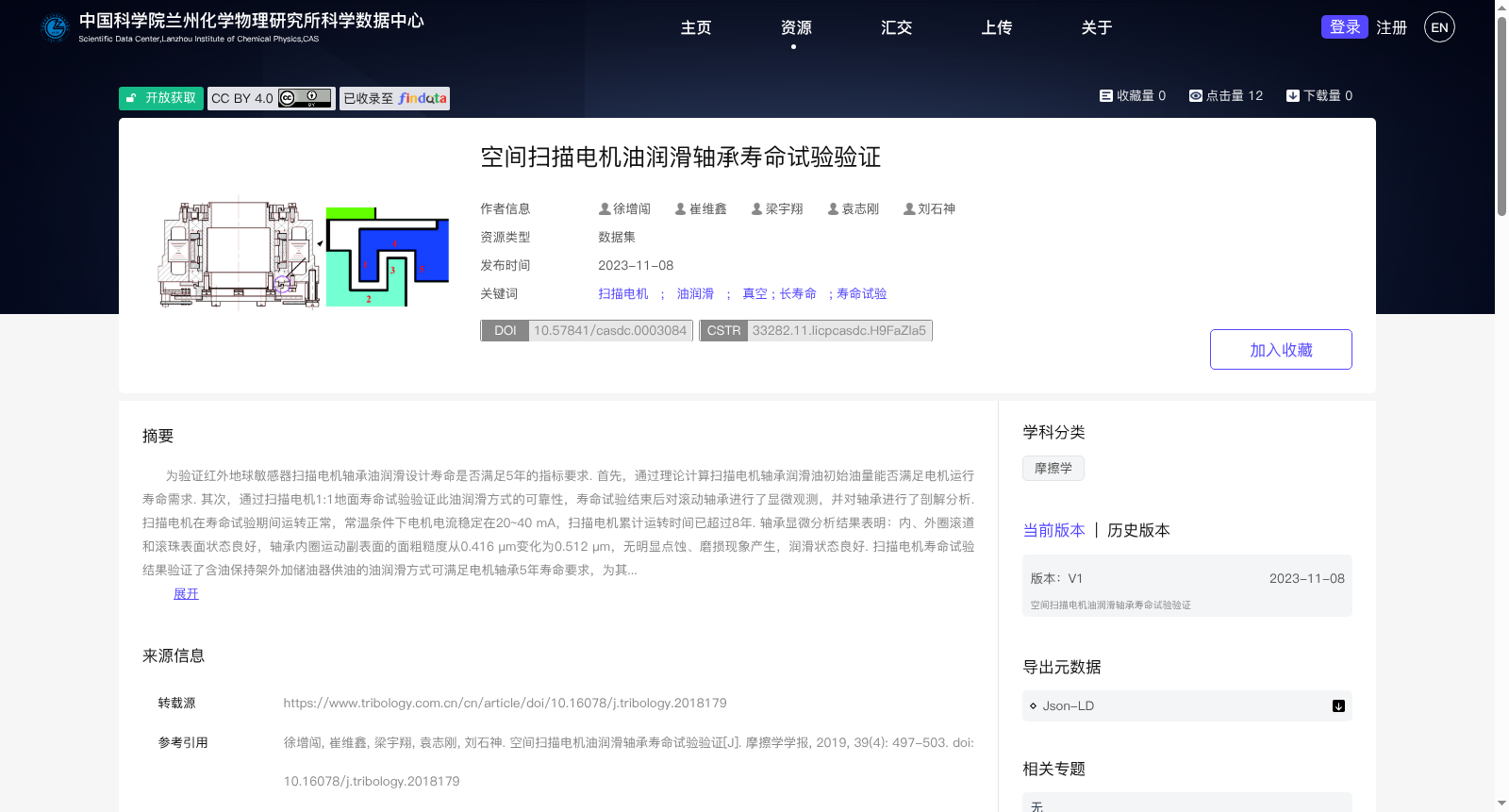Image resolution: width=1509 pixels, height=812 pixels.
Task: Click the DOI 10.57841/casdc.0003084 badge
Action: pyautogui.click(x=587, y=331)
